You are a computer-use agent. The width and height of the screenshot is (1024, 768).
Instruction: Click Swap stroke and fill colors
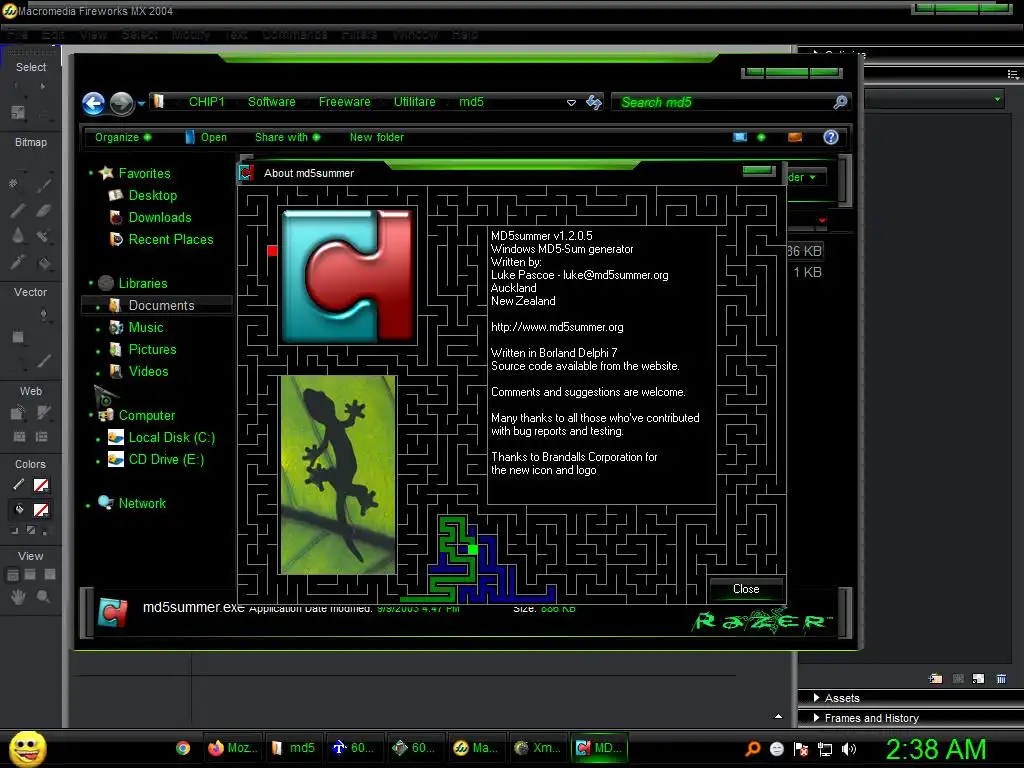pyautogui.click(x=45, y=531)
